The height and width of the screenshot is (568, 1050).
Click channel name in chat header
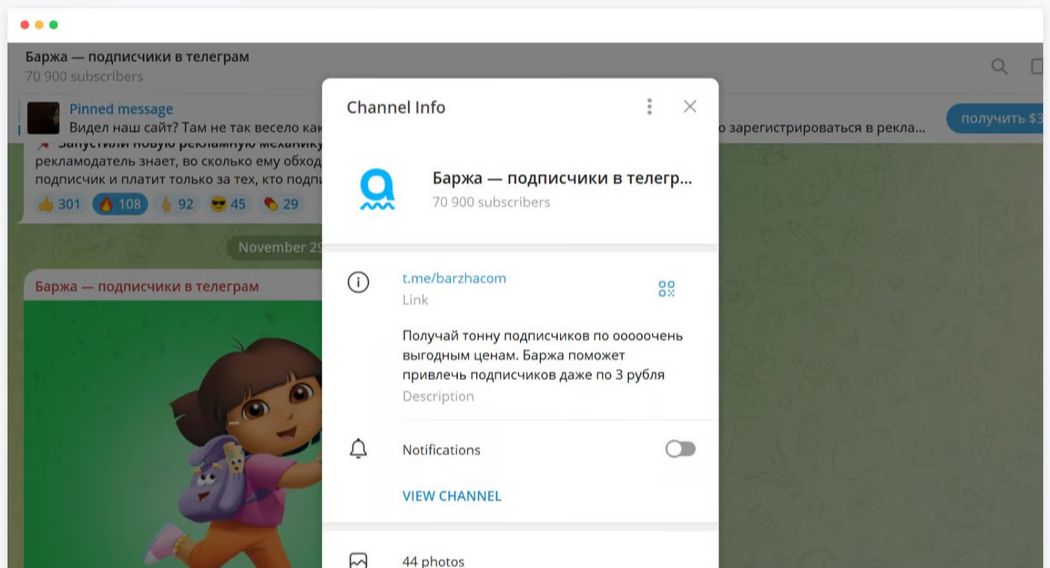[x=137, y=57]
